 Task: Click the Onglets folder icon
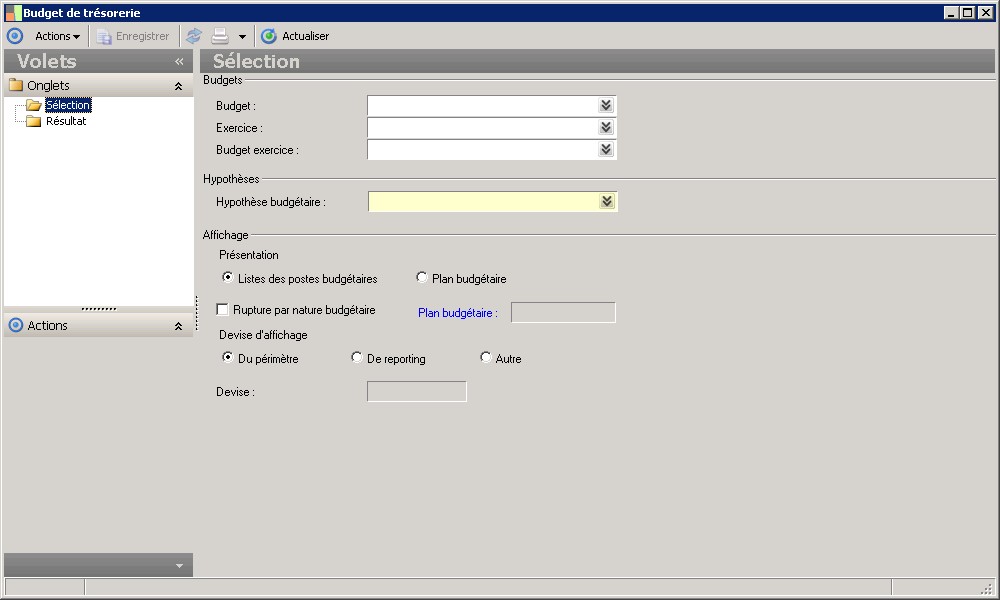[16, 85]
